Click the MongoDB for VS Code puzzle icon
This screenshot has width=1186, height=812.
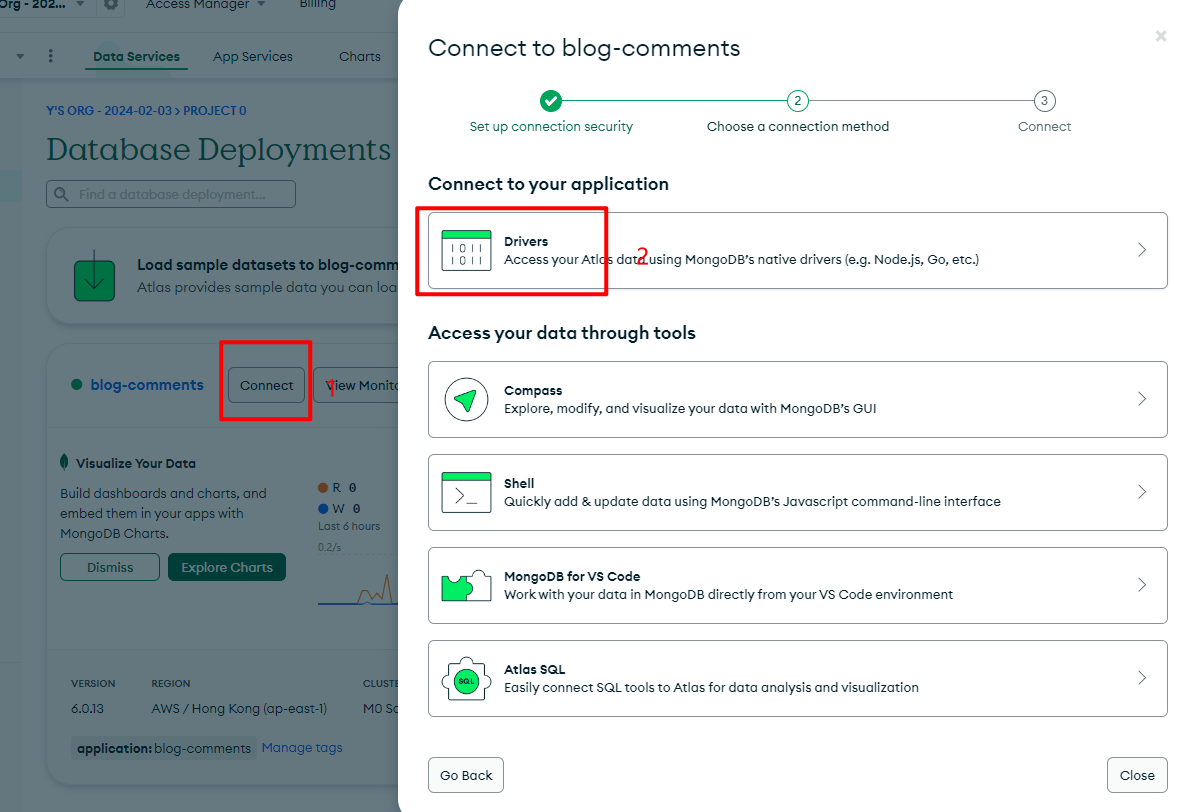point(466,585)
